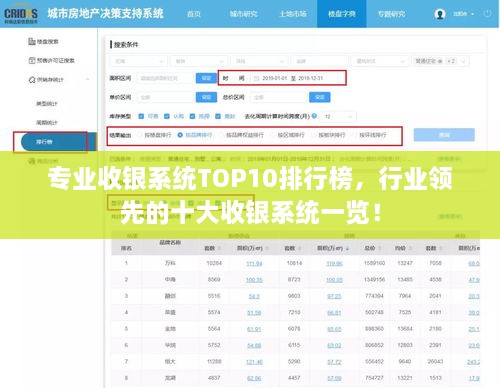Click the CRIC logo in the header
Image resolution: width=500 pixels, height=390 pixels.
point(21,14)
